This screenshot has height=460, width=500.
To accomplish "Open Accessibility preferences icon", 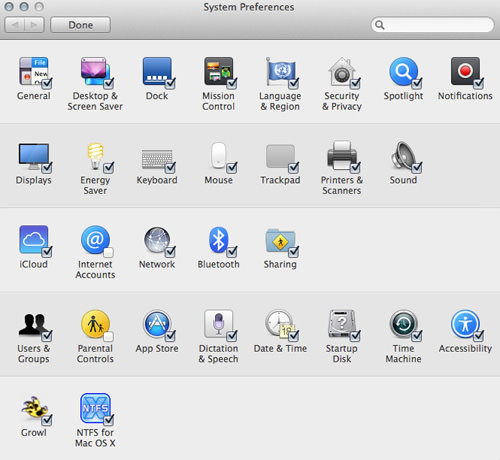I will [x=465, y=324].
